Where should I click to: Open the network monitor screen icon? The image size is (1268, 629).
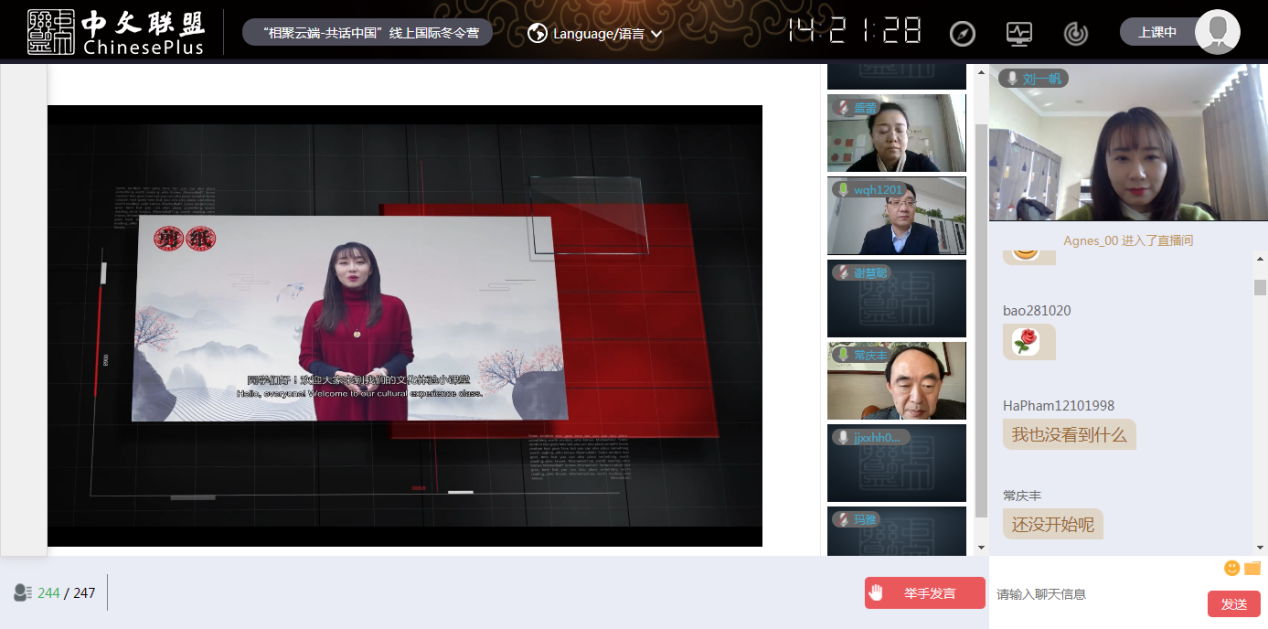coord(1018,33)
